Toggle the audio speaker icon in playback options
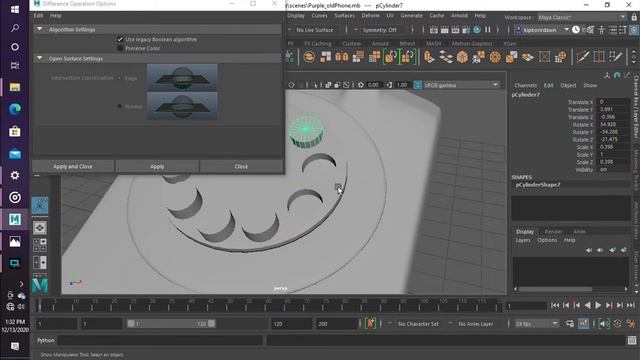Screen dimensions: 640x360 (603, 324)
